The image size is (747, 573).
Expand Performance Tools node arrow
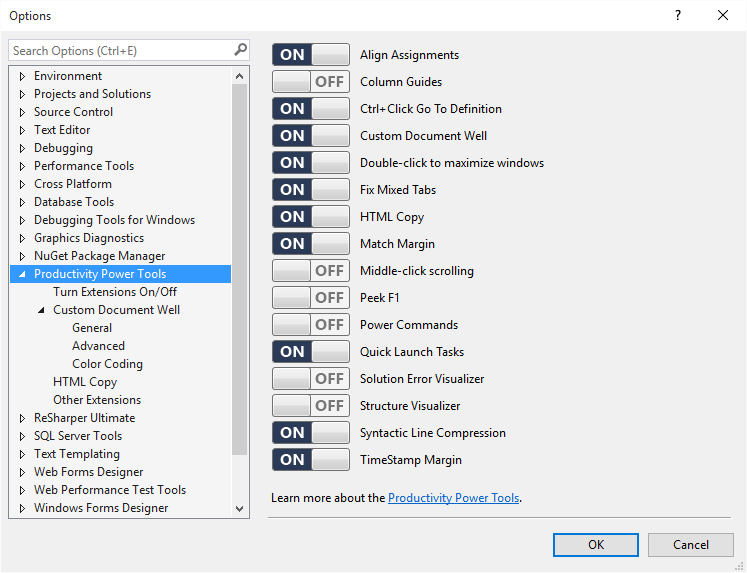coord(22,166)
